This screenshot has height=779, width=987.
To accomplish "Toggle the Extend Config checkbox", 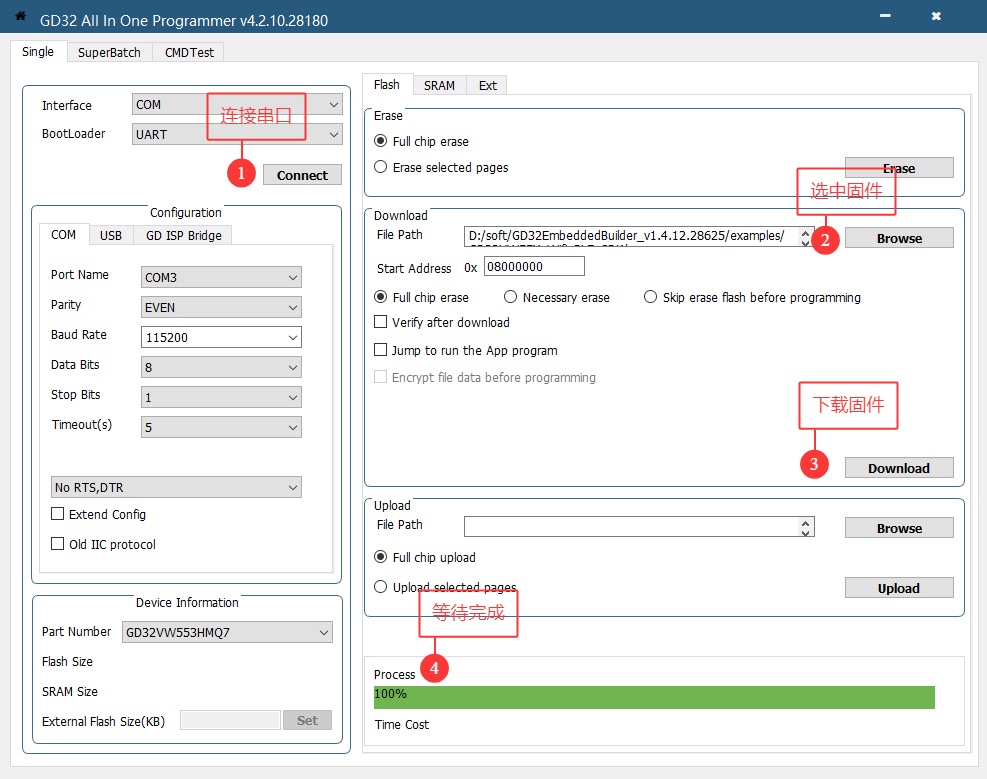I will coord(58,514).
